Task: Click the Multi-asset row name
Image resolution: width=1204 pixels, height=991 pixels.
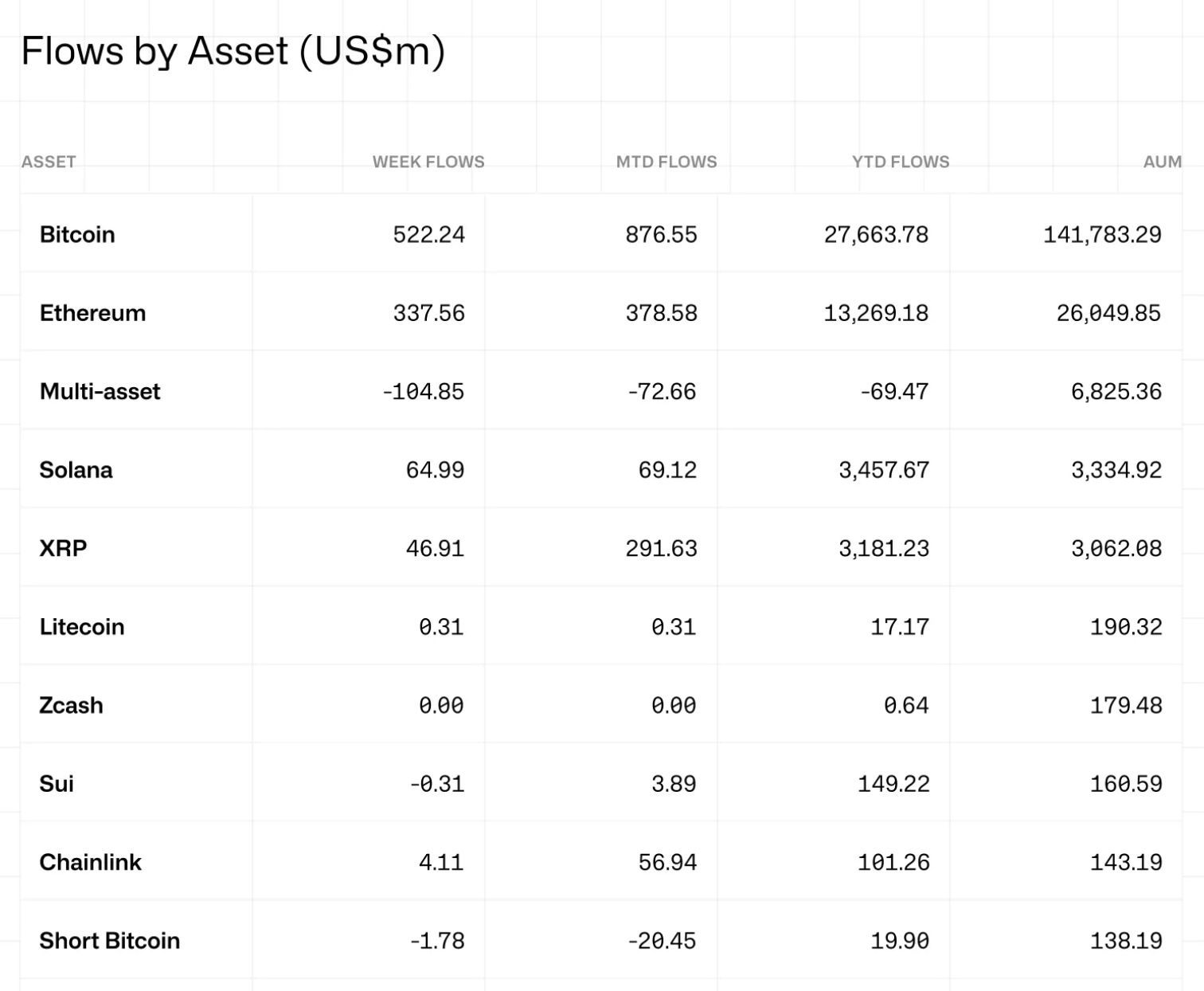Action: pos(100,391)
